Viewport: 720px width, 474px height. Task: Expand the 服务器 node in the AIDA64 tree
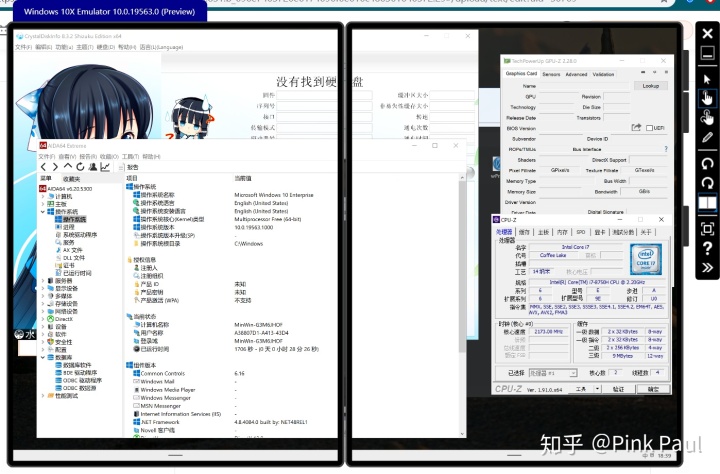[x=43, y=281]
